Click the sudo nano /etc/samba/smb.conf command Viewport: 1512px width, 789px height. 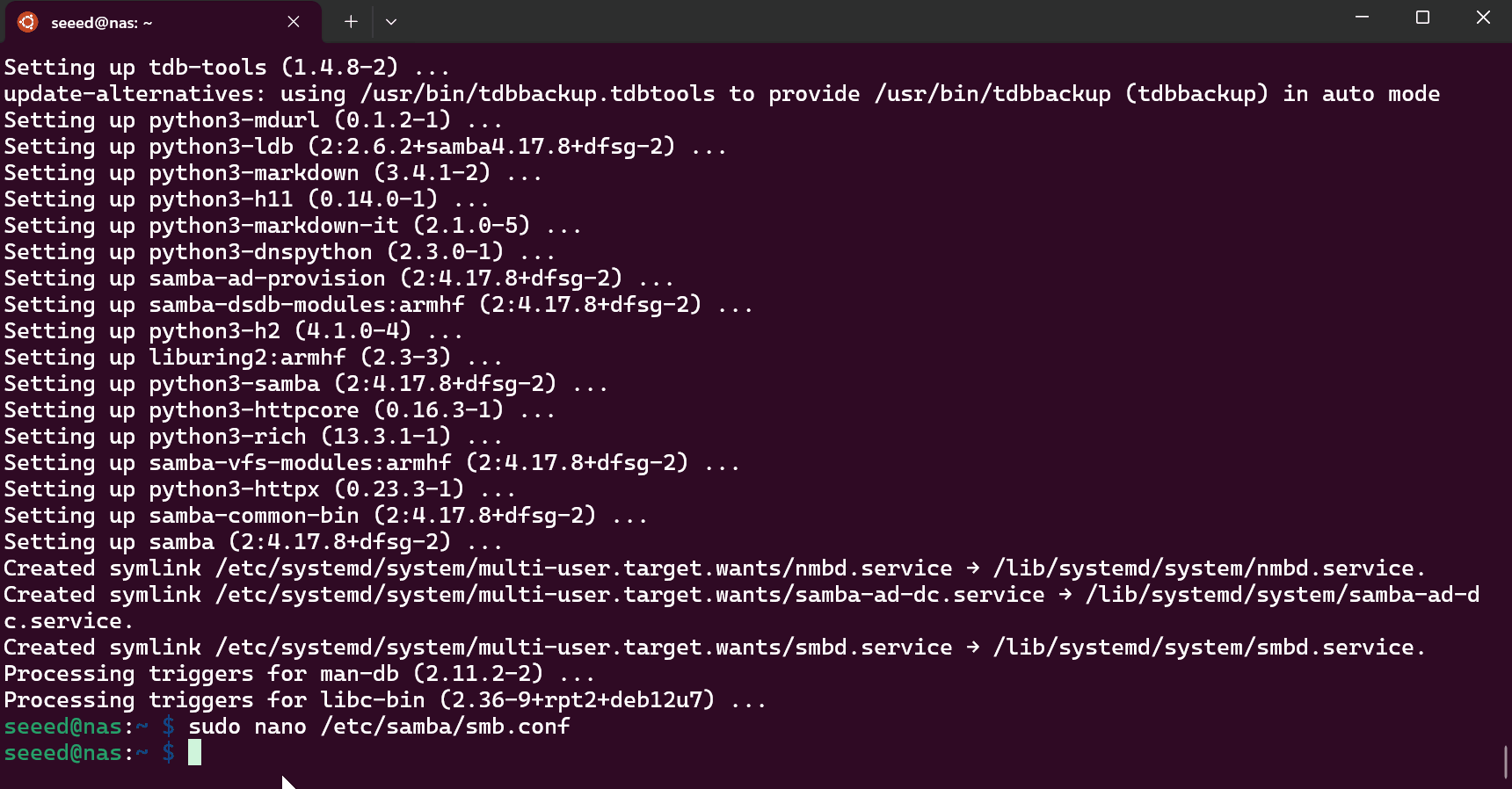pos(379,727)
